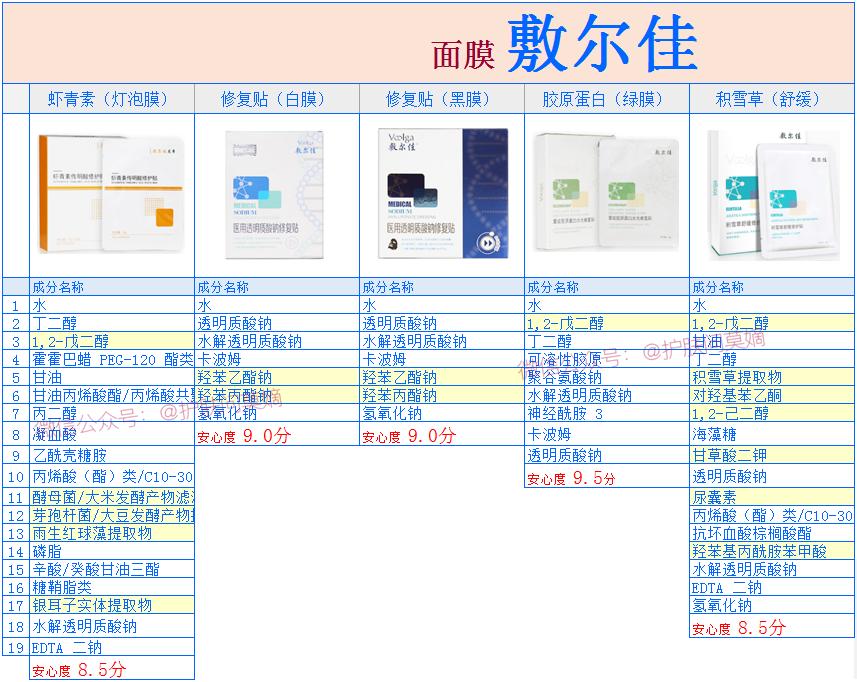This screenshot has width=857, height=682.
Task: Click the row number 10 cell
Action: (16, 477)
